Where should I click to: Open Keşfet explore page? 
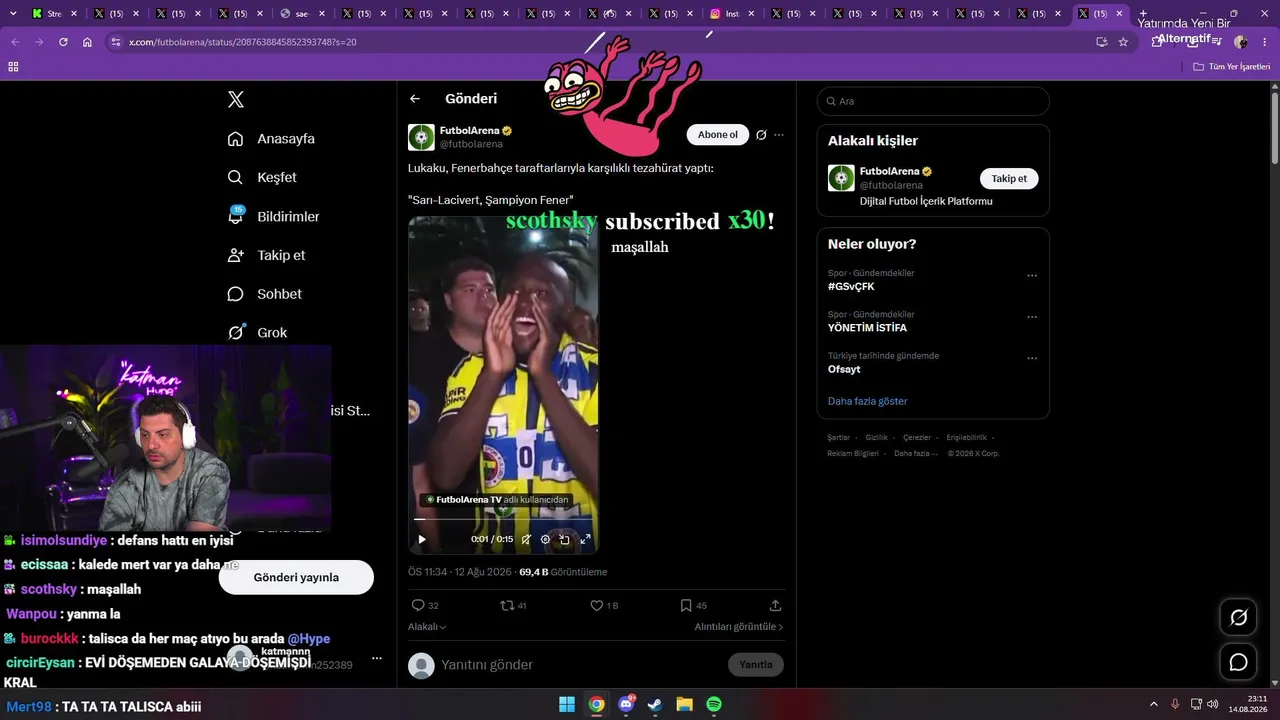point(262,177)
